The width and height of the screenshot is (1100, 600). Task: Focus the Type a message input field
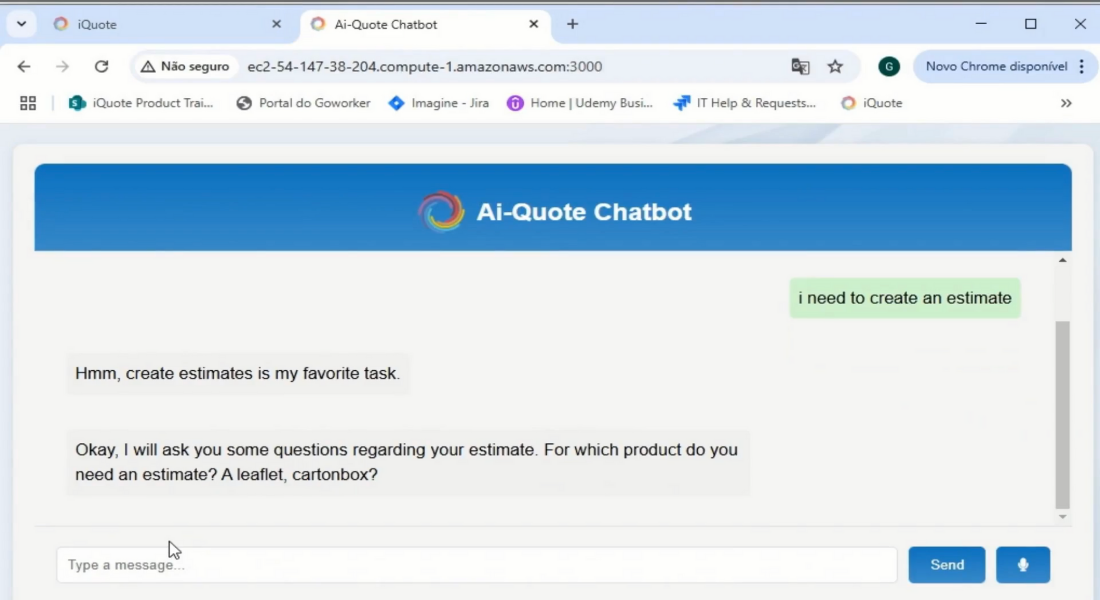pos(476,565)
